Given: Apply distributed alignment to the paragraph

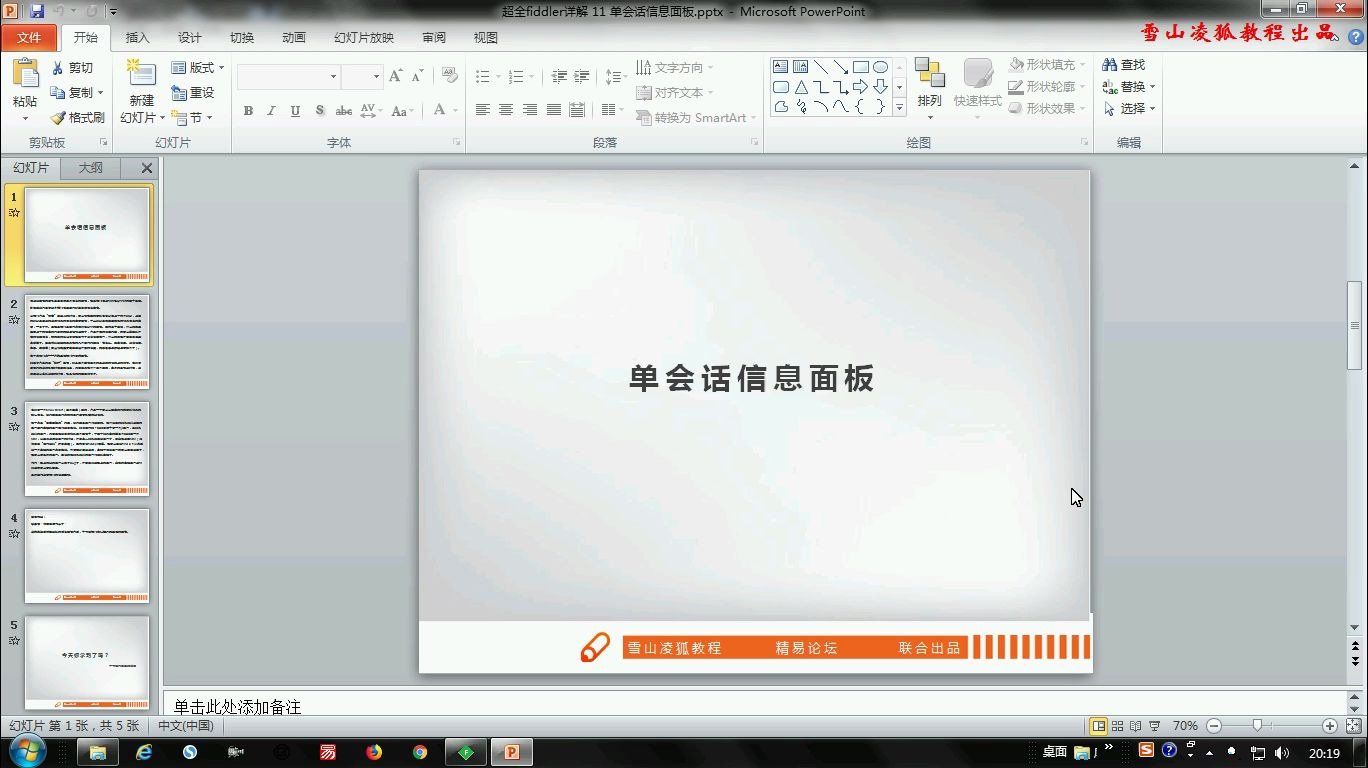Looking at the screenshot, I should coord(577,110).
